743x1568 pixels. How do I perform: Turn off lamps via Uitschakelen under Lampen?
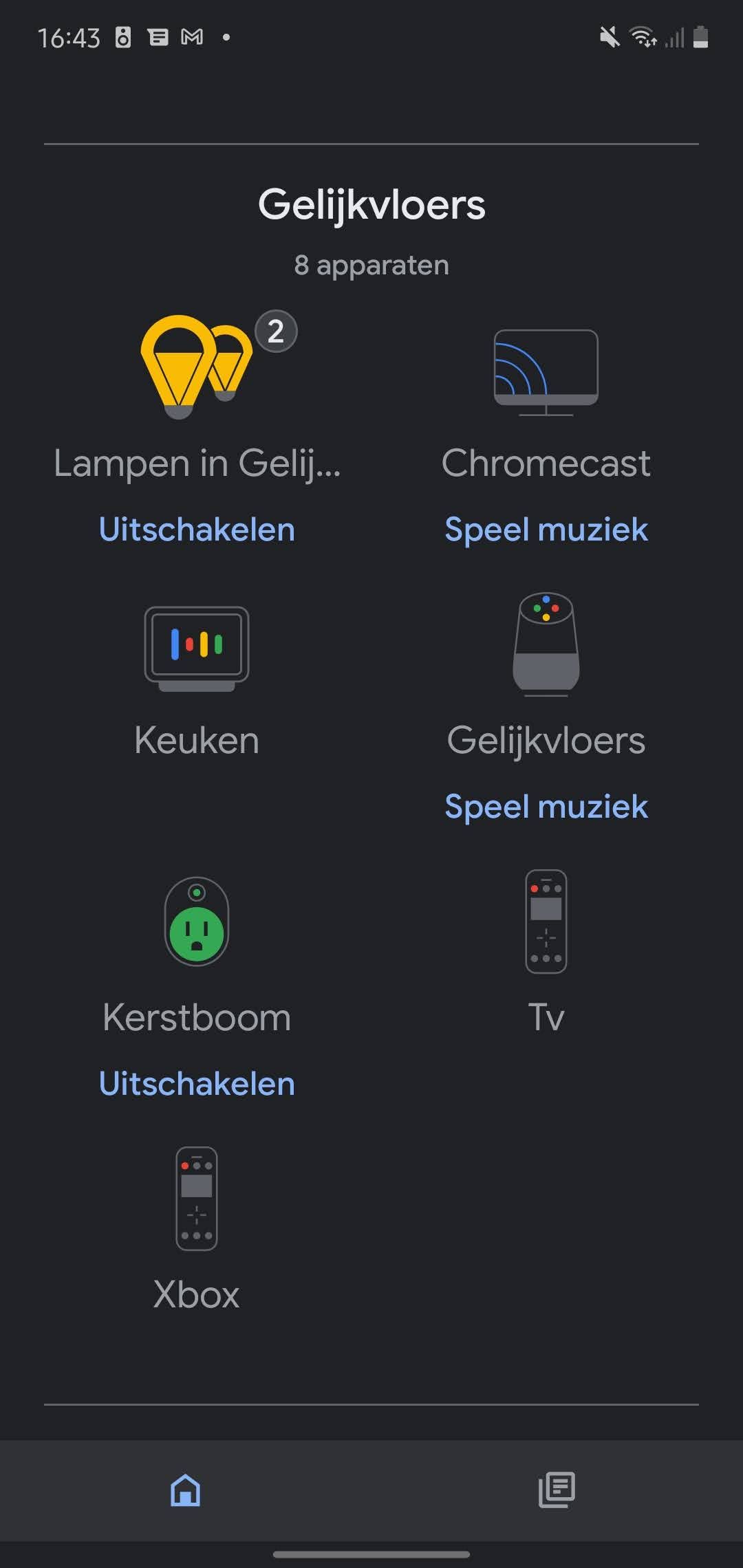click(197, 530)
